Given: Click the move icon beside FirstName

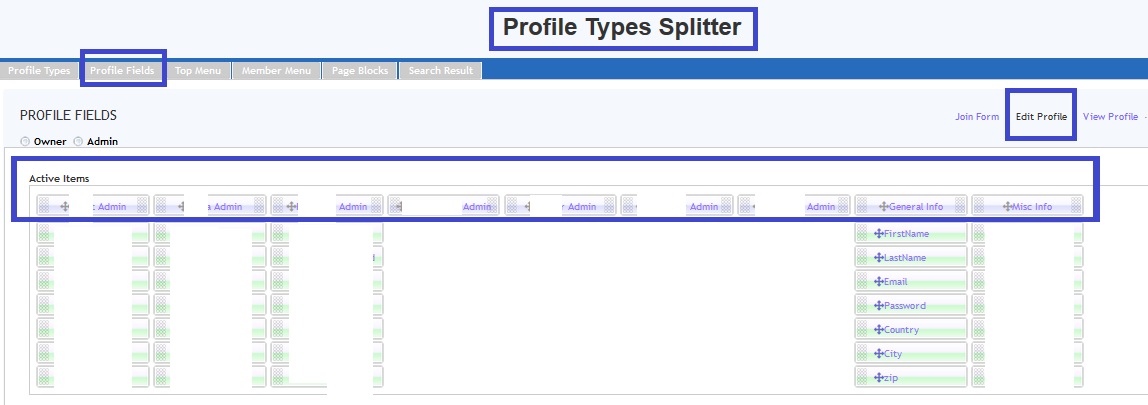Looking at the screenshot, I should (x=879, y=234).
